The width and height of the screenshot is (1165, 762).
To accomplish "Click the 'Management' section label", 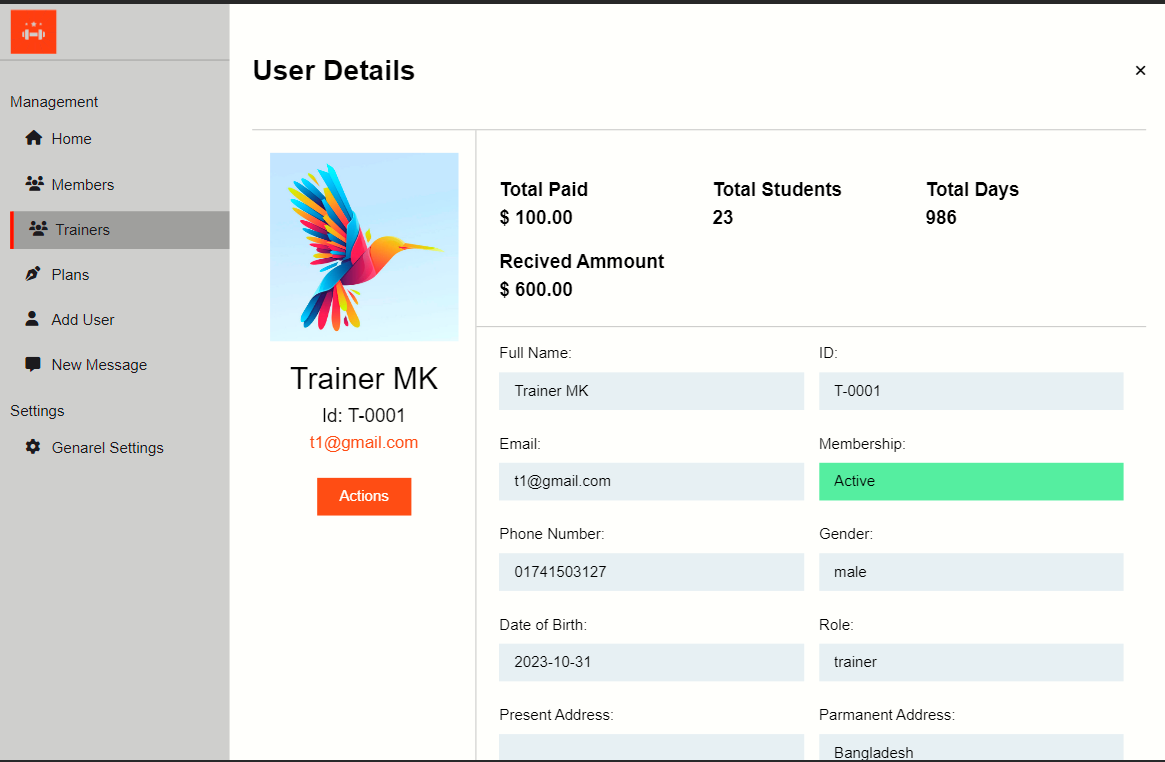I will [x=54, y=102].
